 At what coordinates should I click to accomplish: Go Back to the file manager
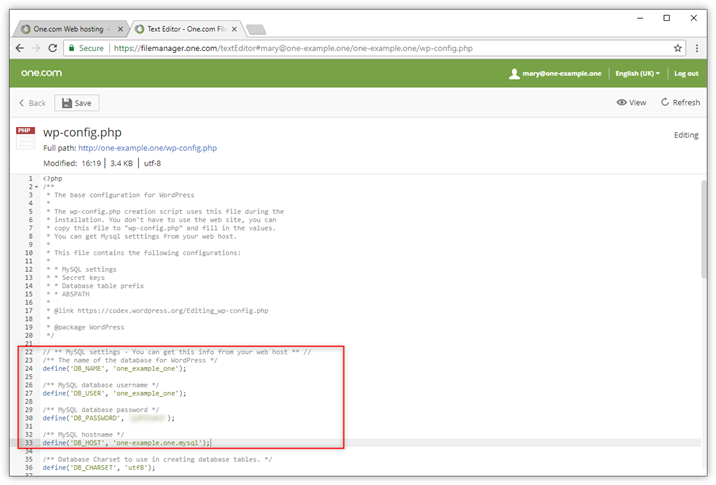click(32, 103)
